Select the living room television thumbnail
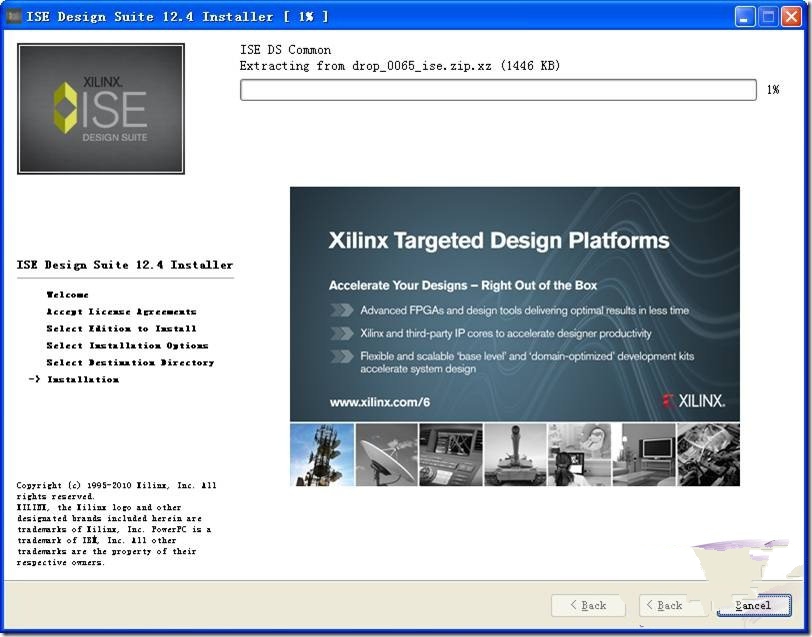The height and width of the screenshot is (637, 812). point(644,455)
